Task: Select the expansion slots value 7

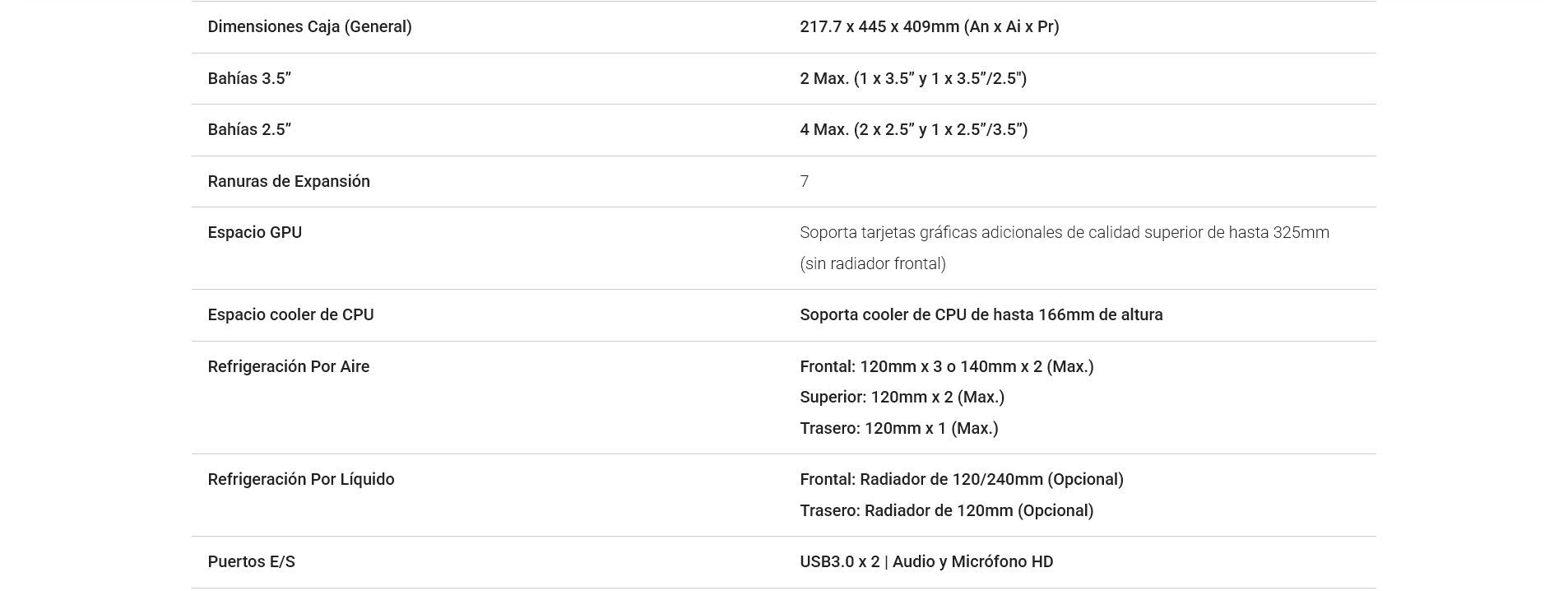Action: (x=805, y=181)
